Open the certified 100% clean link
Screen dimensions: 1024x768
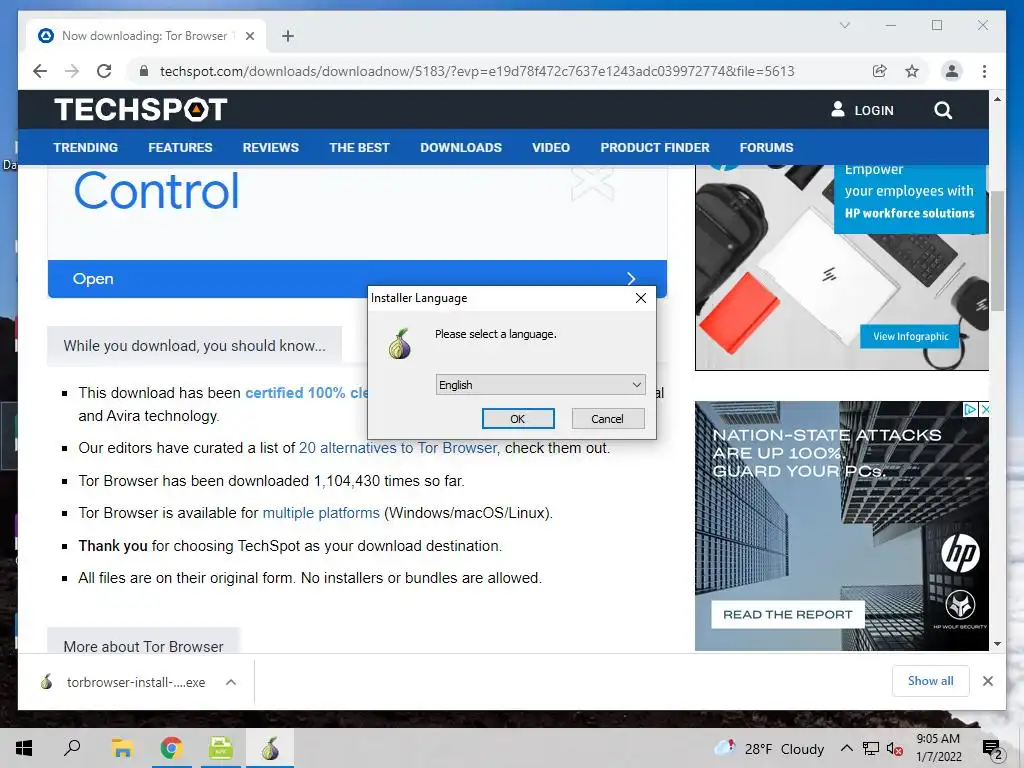[x=306, y=392]
